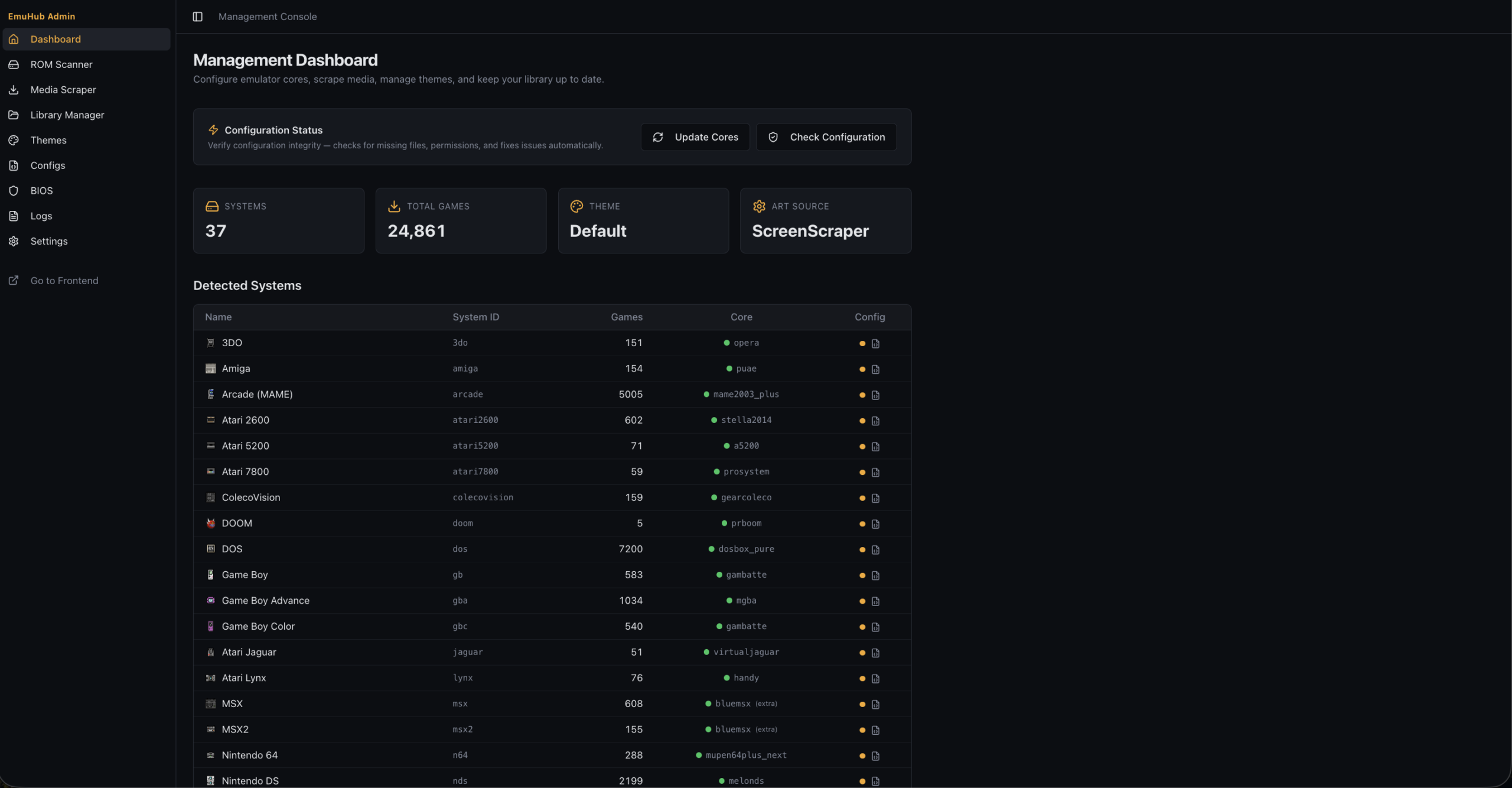Navigate to Library Manager
Image resolution: width=1512 pixels, height=788 pixels.
click(x=67, y=115)
